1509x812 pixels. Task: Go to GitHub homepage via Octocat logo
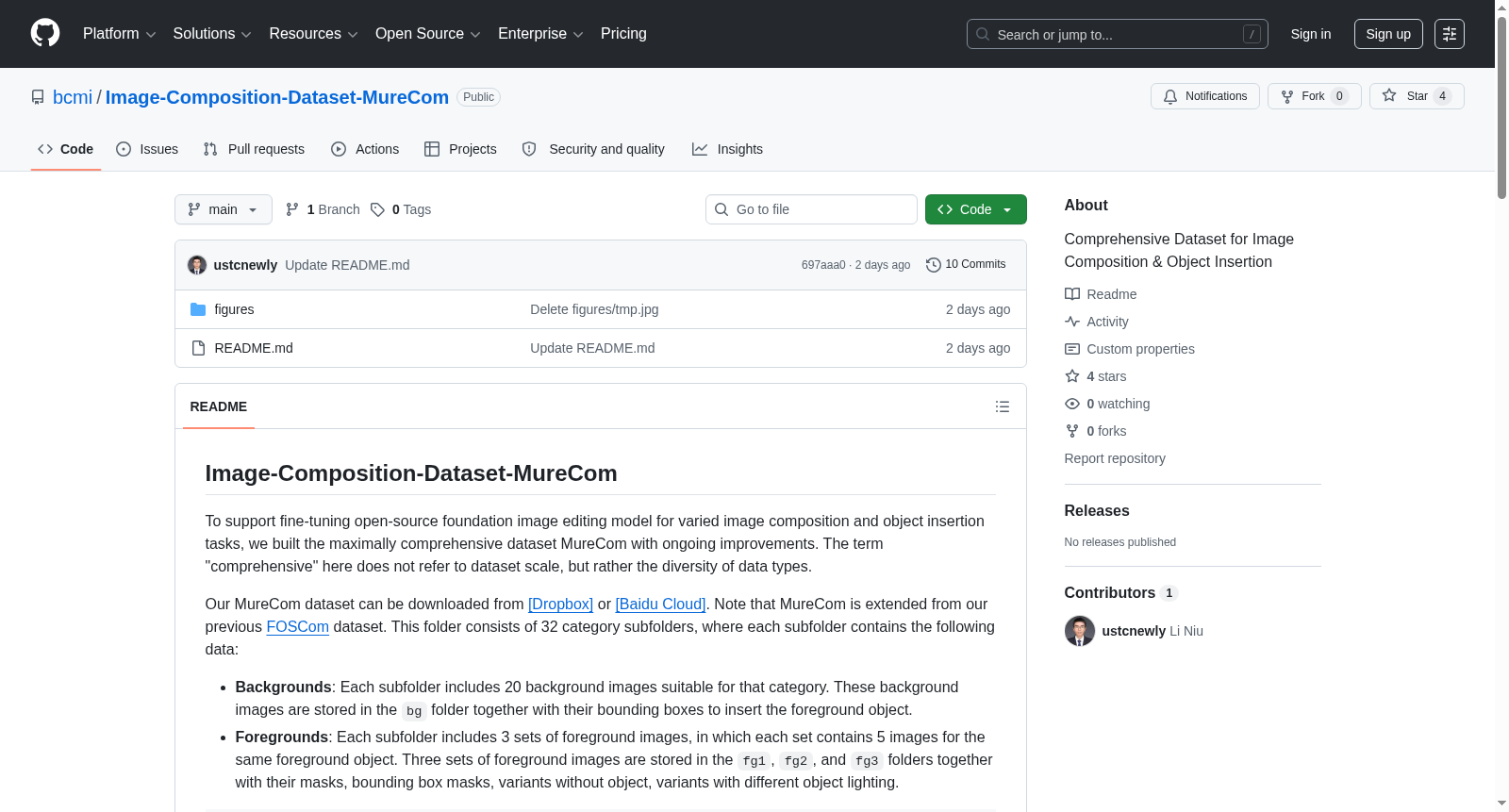[45, 34]
